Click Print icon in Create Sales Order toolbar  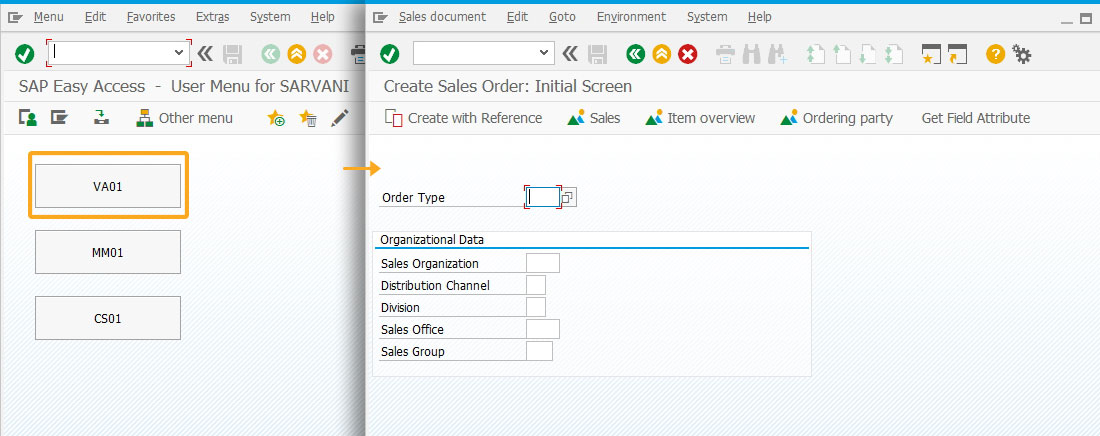tap(725, 54)
